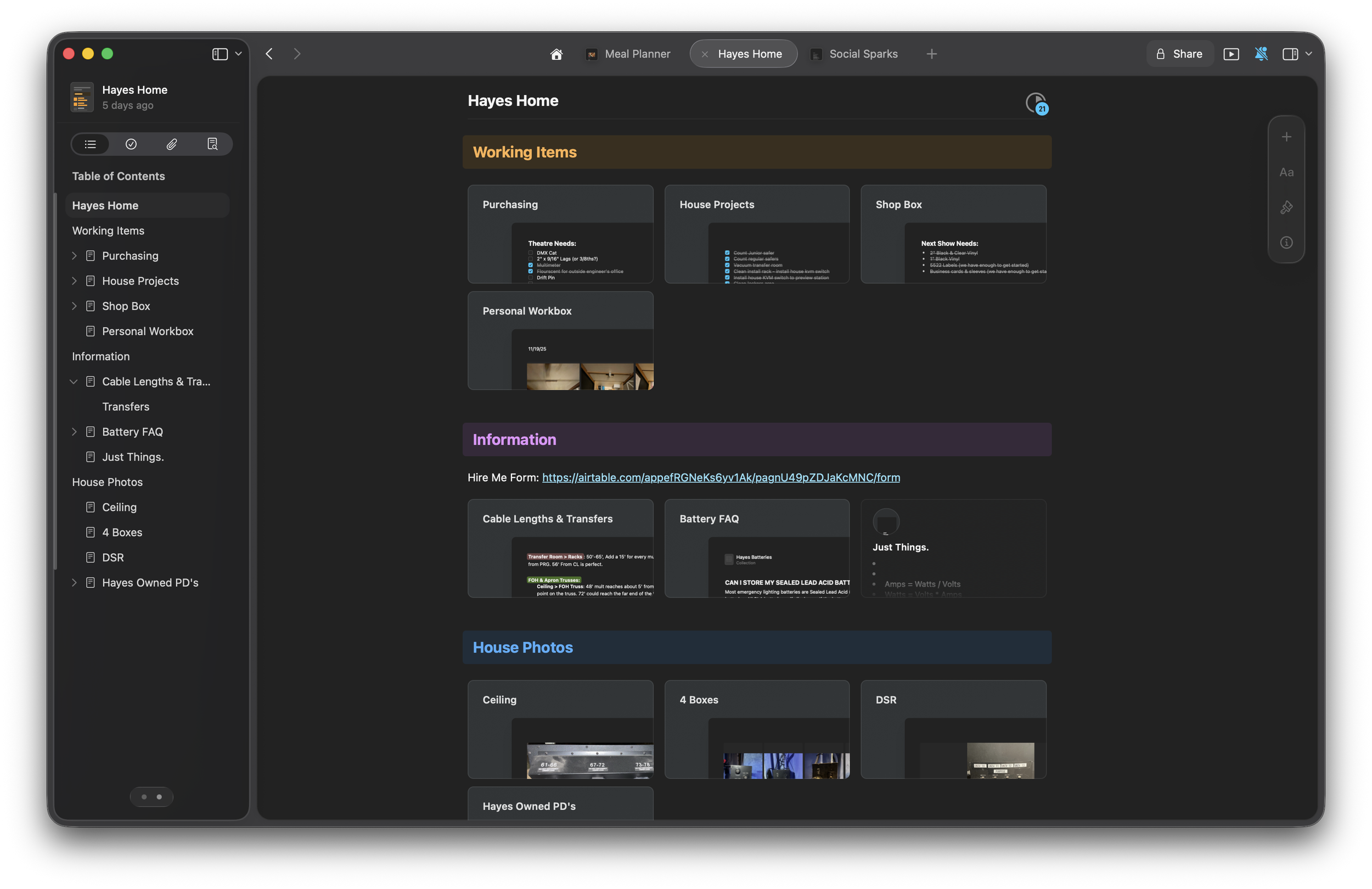Expand the Battery FAQ tree item
This screenshot has width=1372, height=889.
[x=74, y=432]
